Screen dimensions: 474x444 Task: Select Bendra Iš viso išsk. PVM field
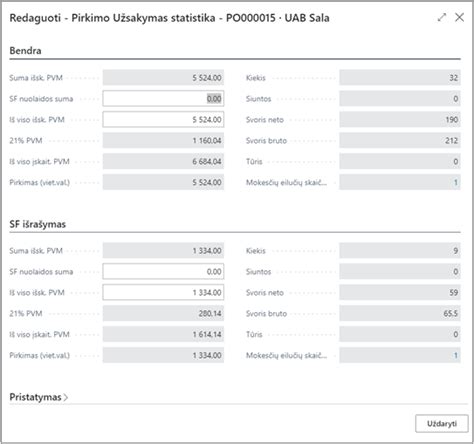(x=163, y=120)
